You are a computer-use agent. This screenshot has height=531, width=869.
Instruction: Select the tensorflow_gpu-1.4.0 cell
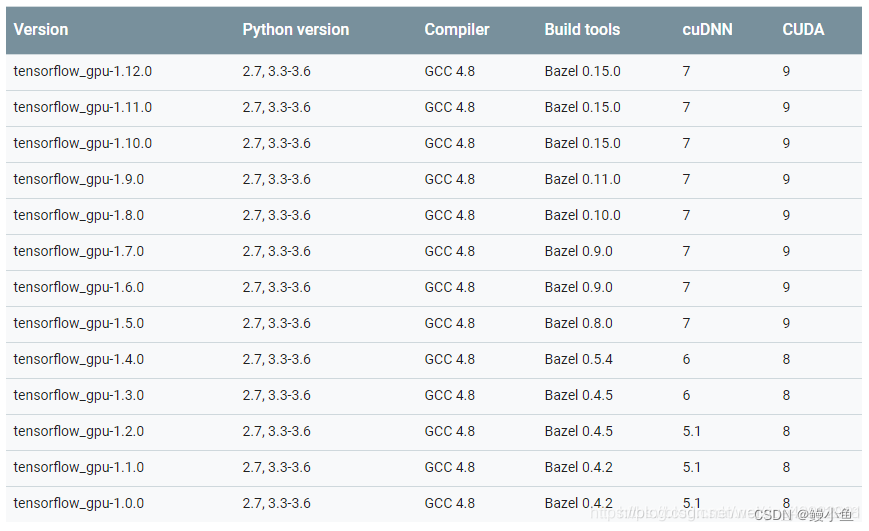click(79, 360)
